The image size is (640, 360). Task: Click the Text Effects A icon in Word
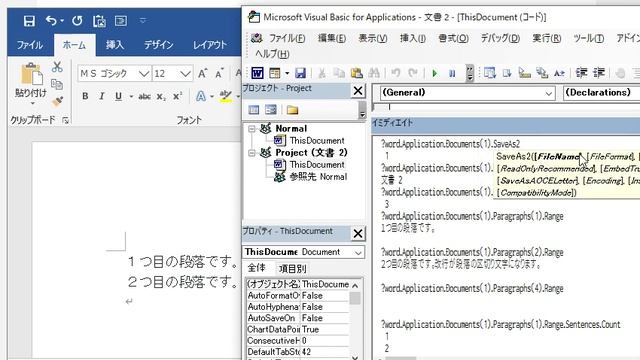200,96
